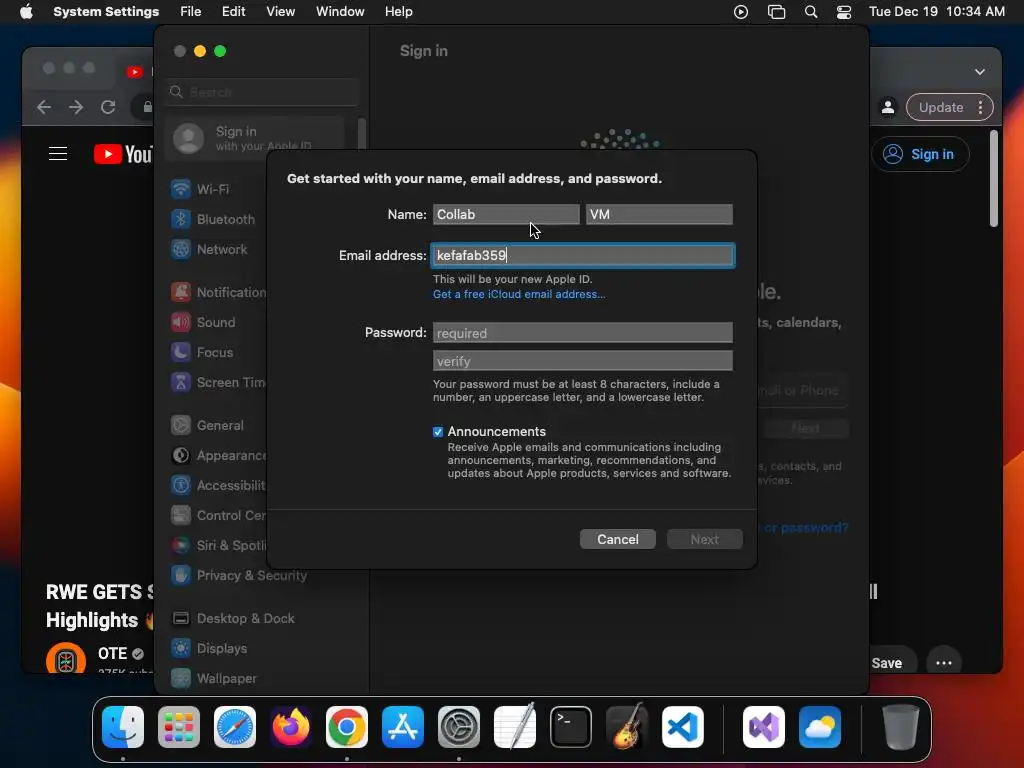Click the OTE channel avatar
This screenshot has width=1024, height=768.
66,659
